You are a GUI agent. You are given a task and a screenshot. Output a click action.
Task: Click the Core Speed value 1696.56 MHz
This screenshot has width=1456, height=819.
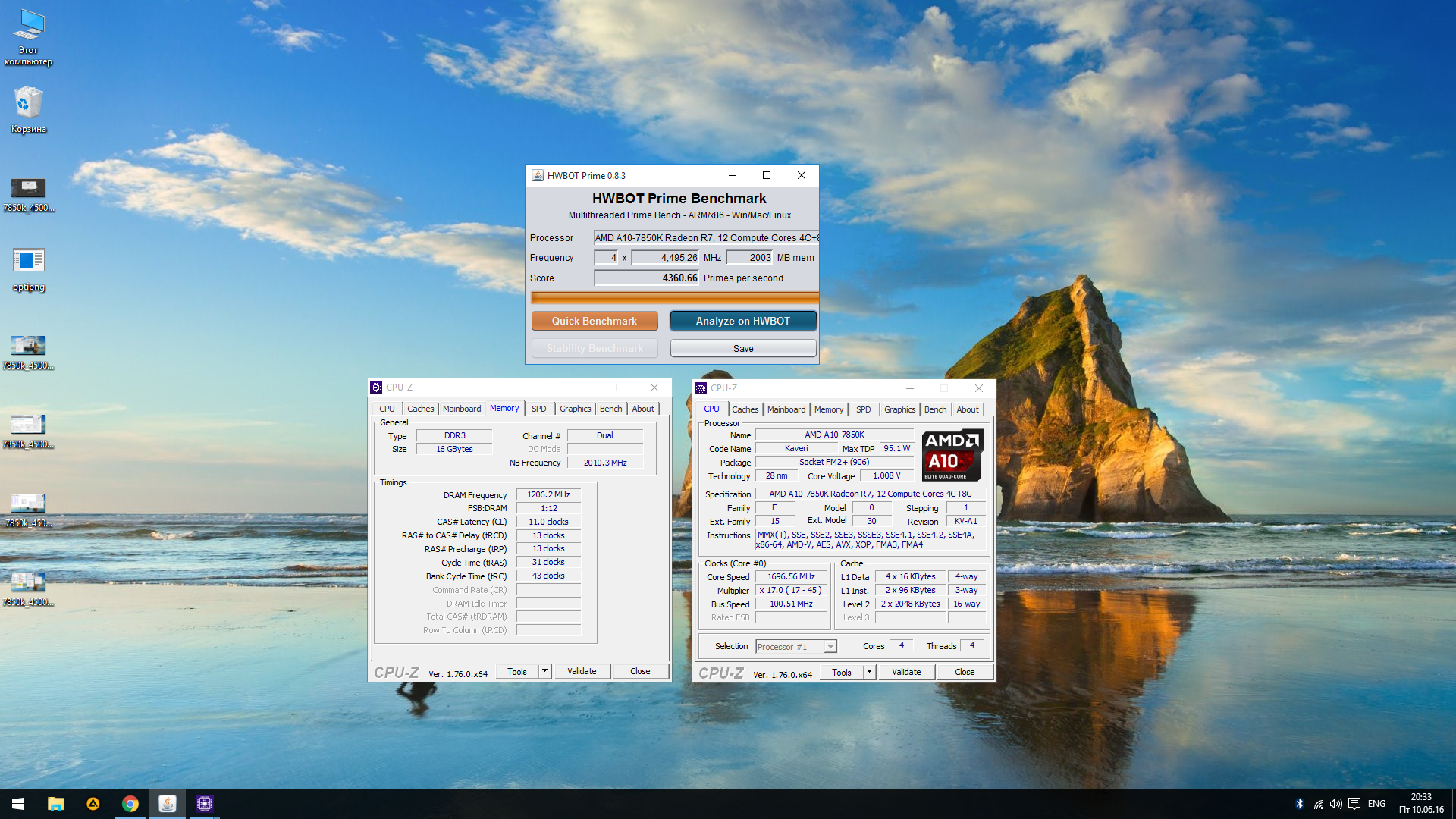791,576
